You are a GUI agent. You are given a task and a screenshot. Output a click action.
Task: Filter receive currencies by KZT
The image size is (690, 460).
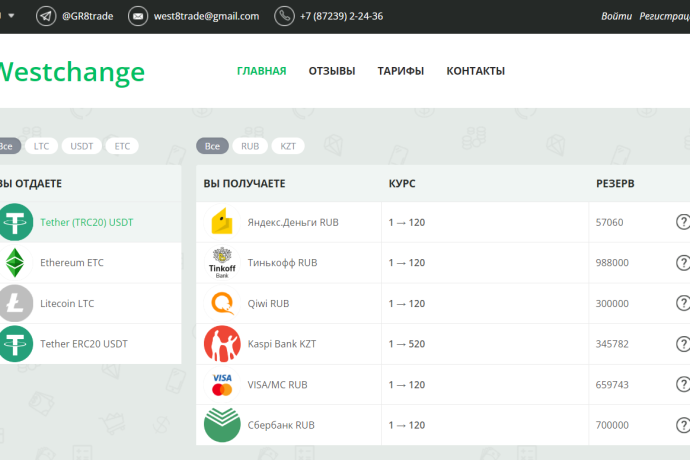(288, 146)
